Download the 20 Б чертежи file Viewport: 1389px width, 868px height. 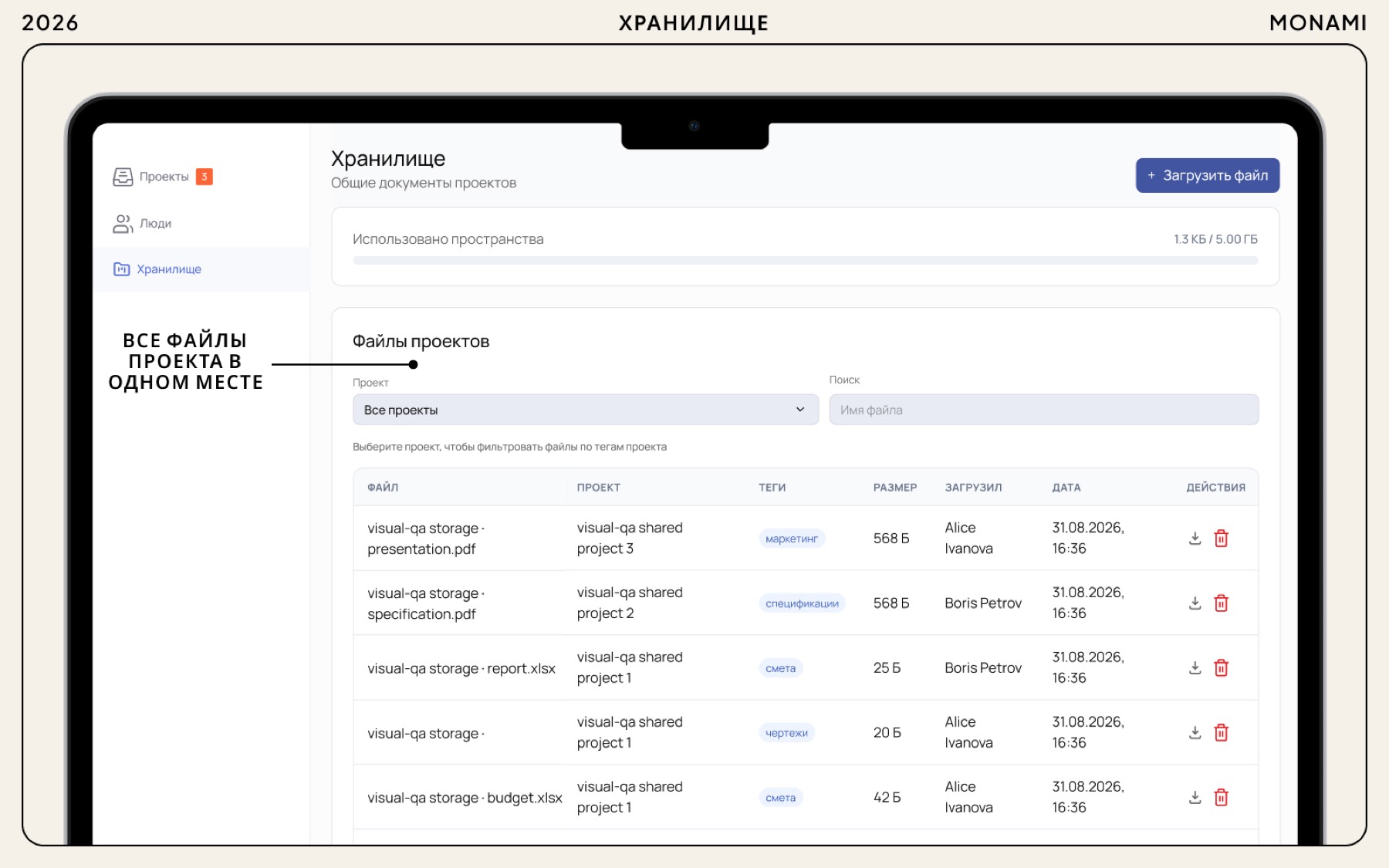click(1195, 733)
